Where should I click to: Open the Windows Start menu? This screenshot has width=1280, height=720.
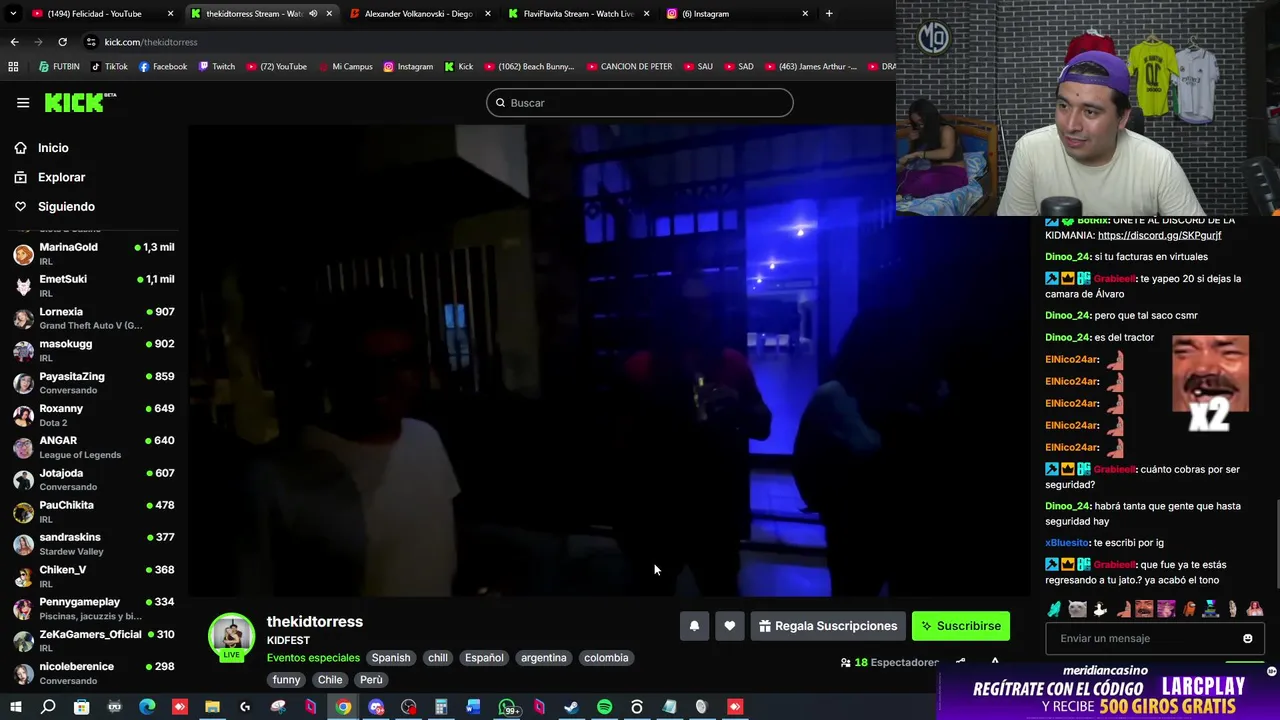click(x=15, y=707)
